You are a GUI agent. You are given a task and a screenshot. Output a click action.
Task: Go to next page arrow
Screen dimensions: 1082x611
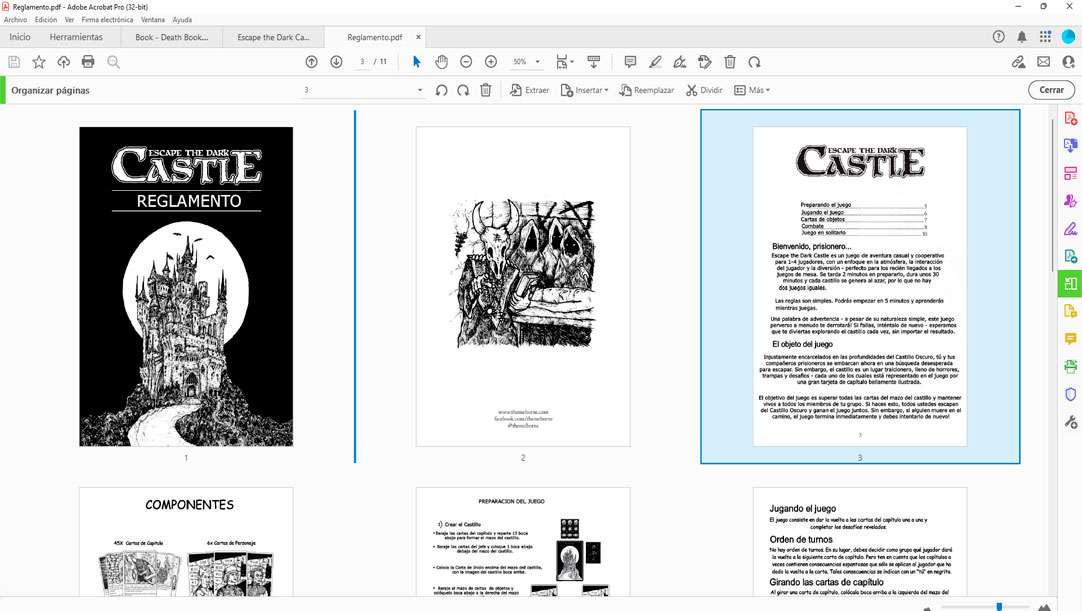(x=336, y=62)
